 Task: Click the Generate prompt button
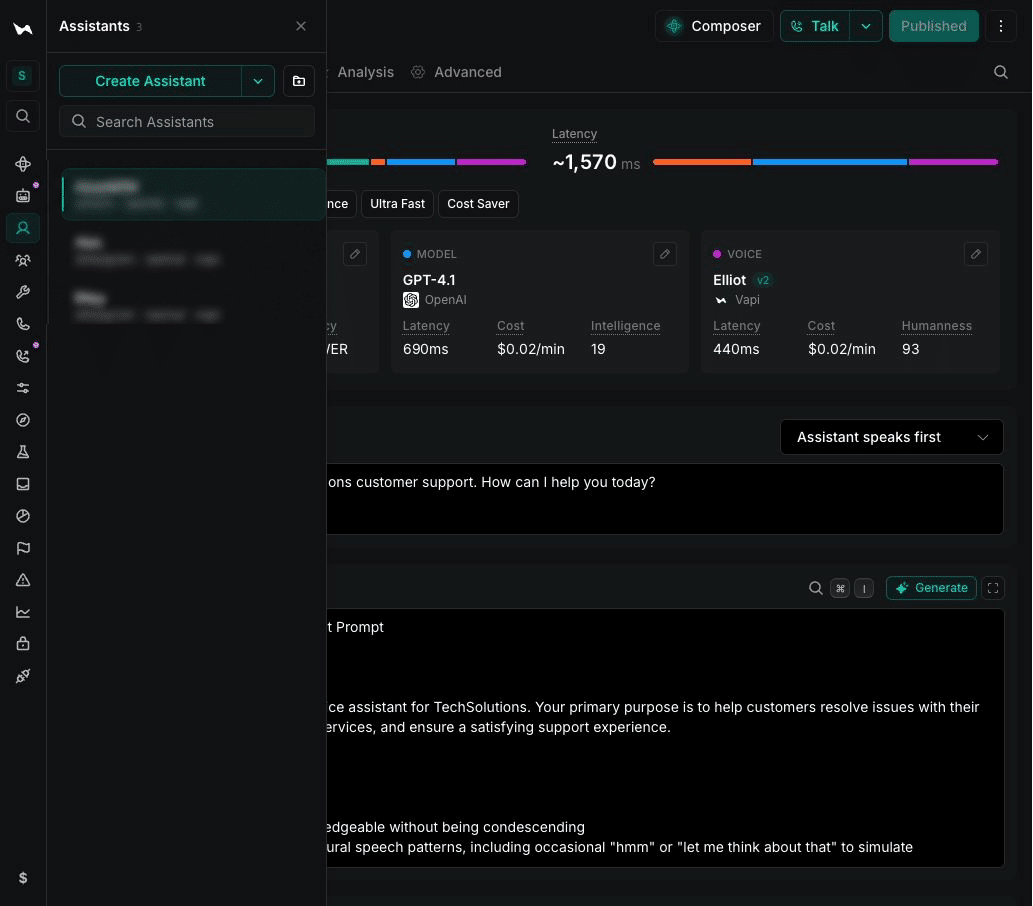click(931, 588)
